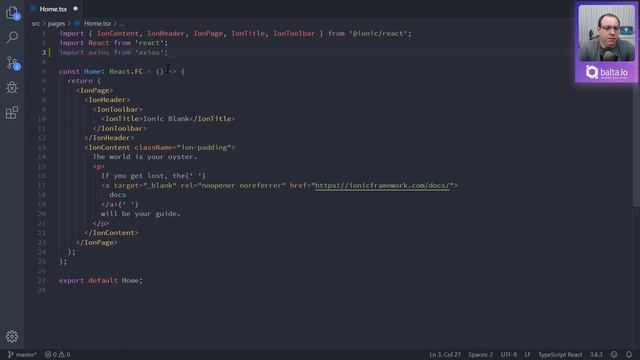640x360 pixels.
Task: Open the Manage gear menu
Action: tap(12, 336)
